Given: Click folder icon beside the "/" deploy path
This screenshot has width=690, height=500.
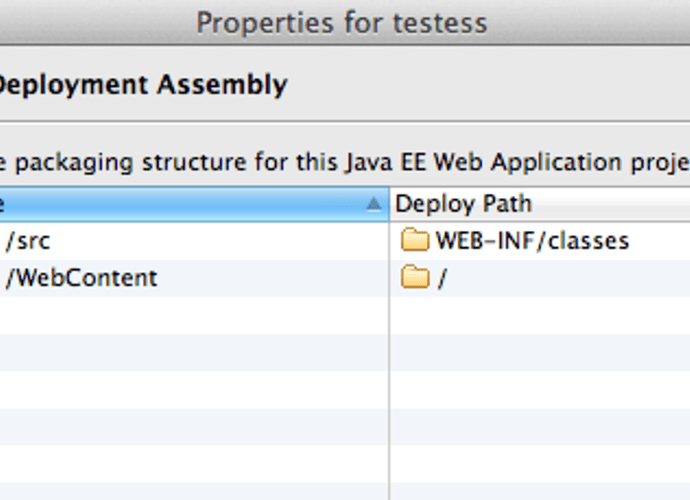Looking at the screenshot, I should (415, 277).
